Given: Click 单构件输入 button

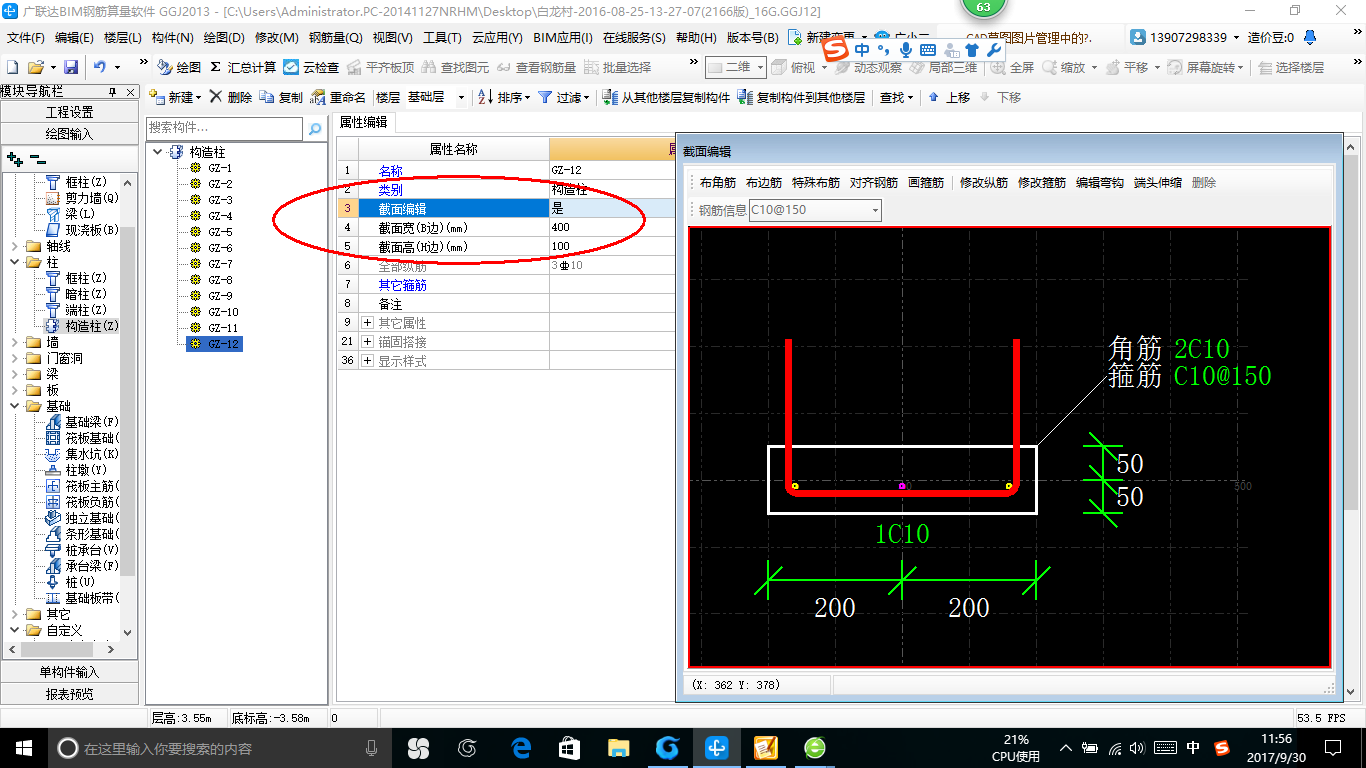Looking at the screenshot, I should tap(70, 672).
